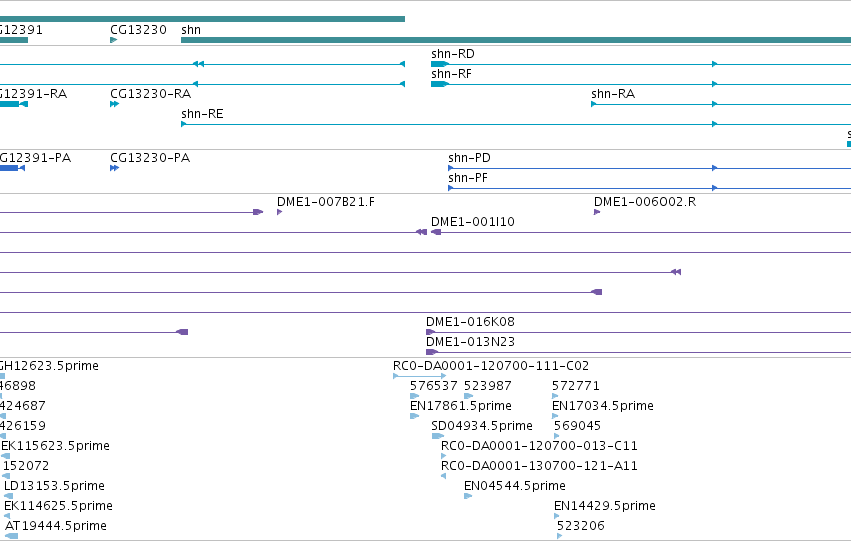The image size is (851, 541).
Task: Click the EN17861.5prime EST marker
Action: (x=415, y=416)
